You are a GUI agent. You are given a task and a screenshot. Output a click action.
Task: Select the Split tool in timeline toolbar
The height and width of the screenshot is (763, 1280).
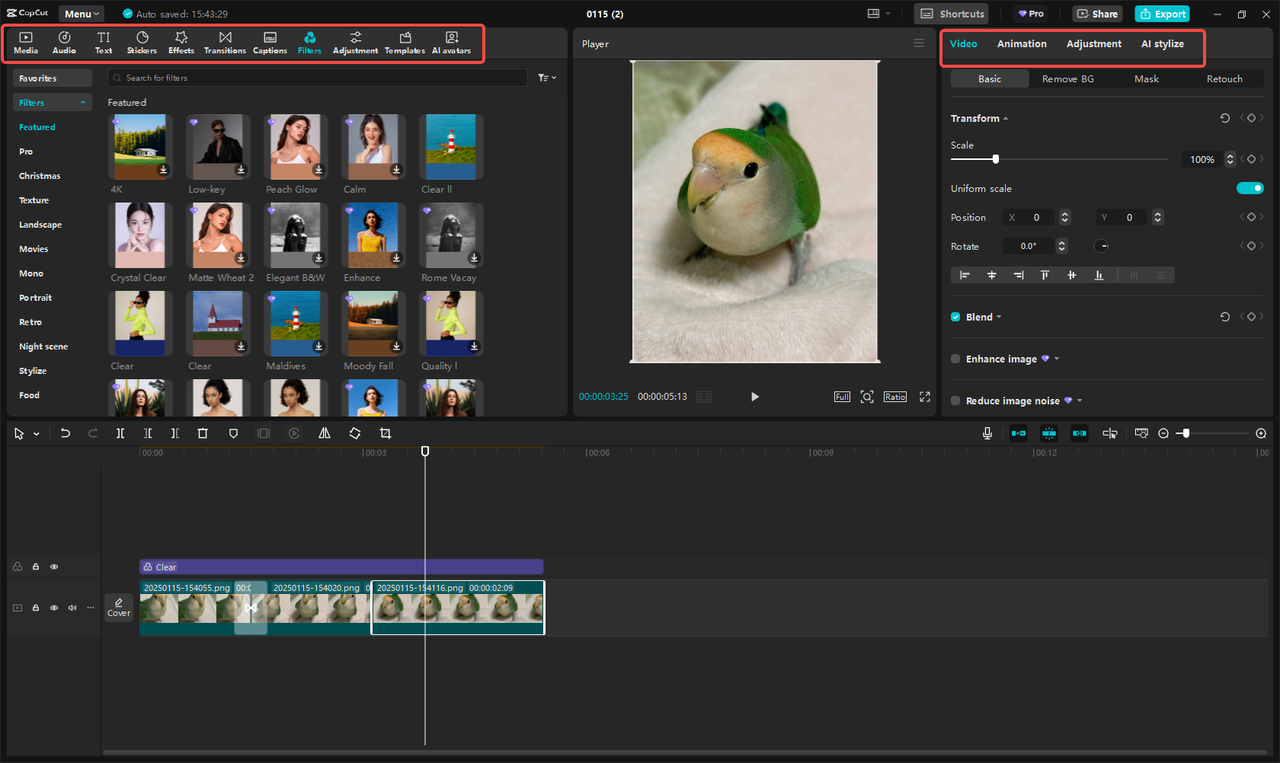(120, 433)
